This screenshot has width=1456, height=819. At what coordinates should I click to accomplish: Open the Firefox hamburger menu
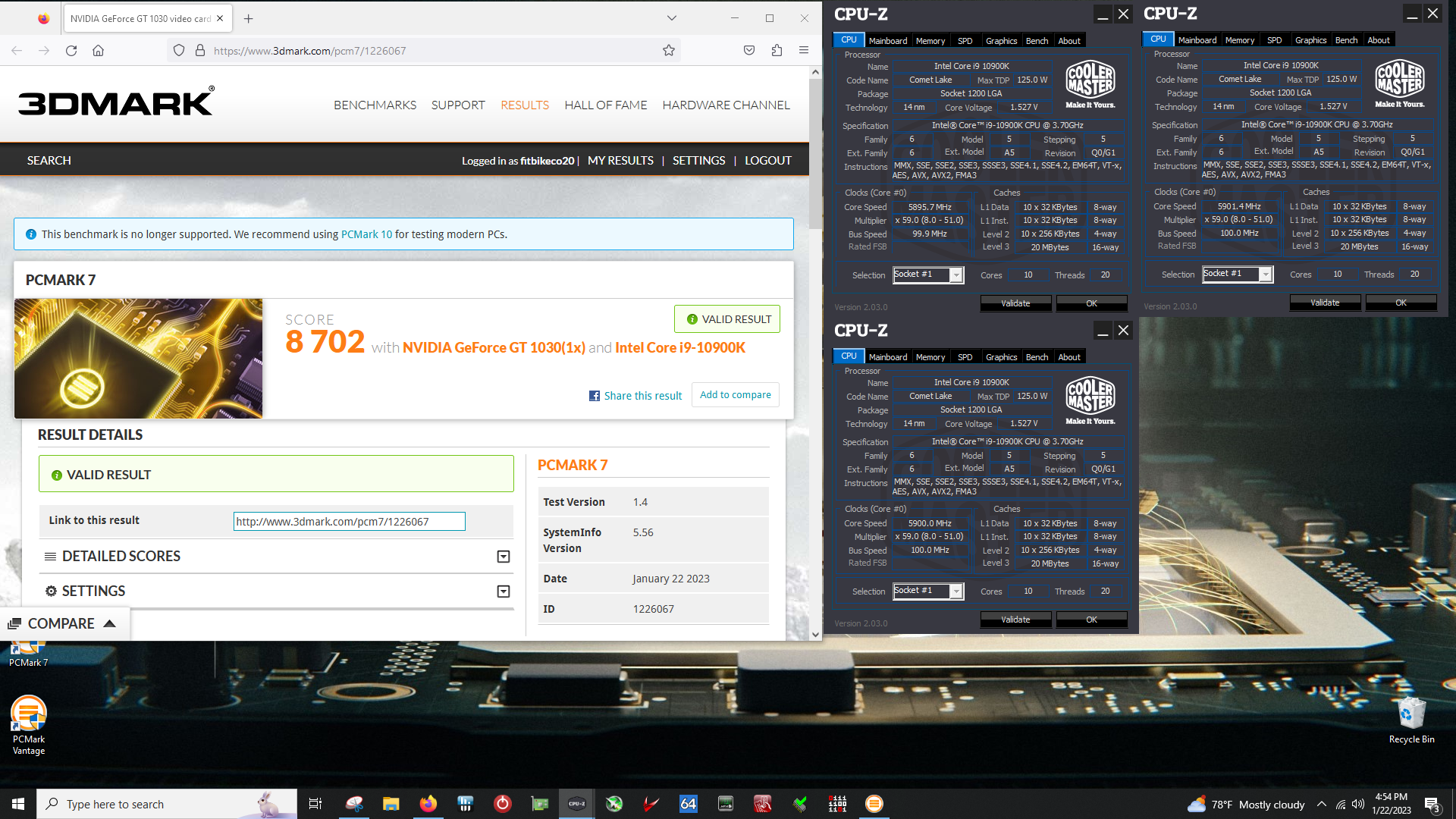click(804, 50)
